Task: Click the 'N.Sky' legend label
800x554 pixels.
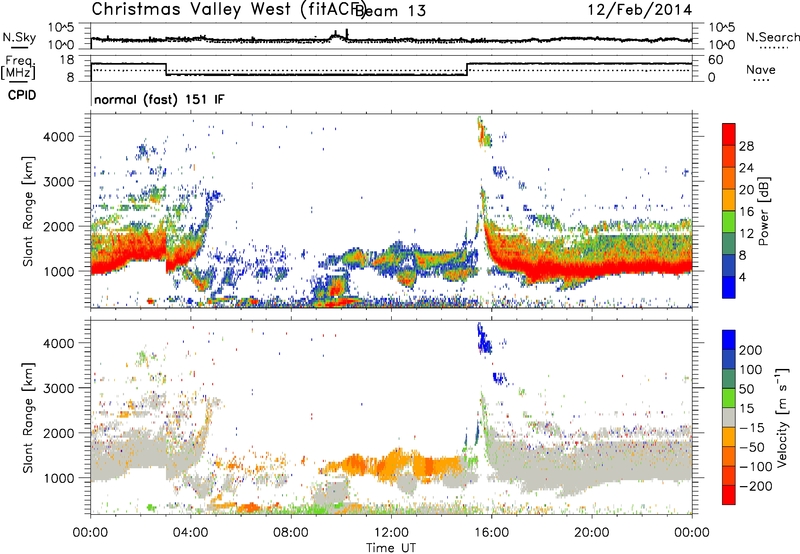Action: [x=19, y=37]
